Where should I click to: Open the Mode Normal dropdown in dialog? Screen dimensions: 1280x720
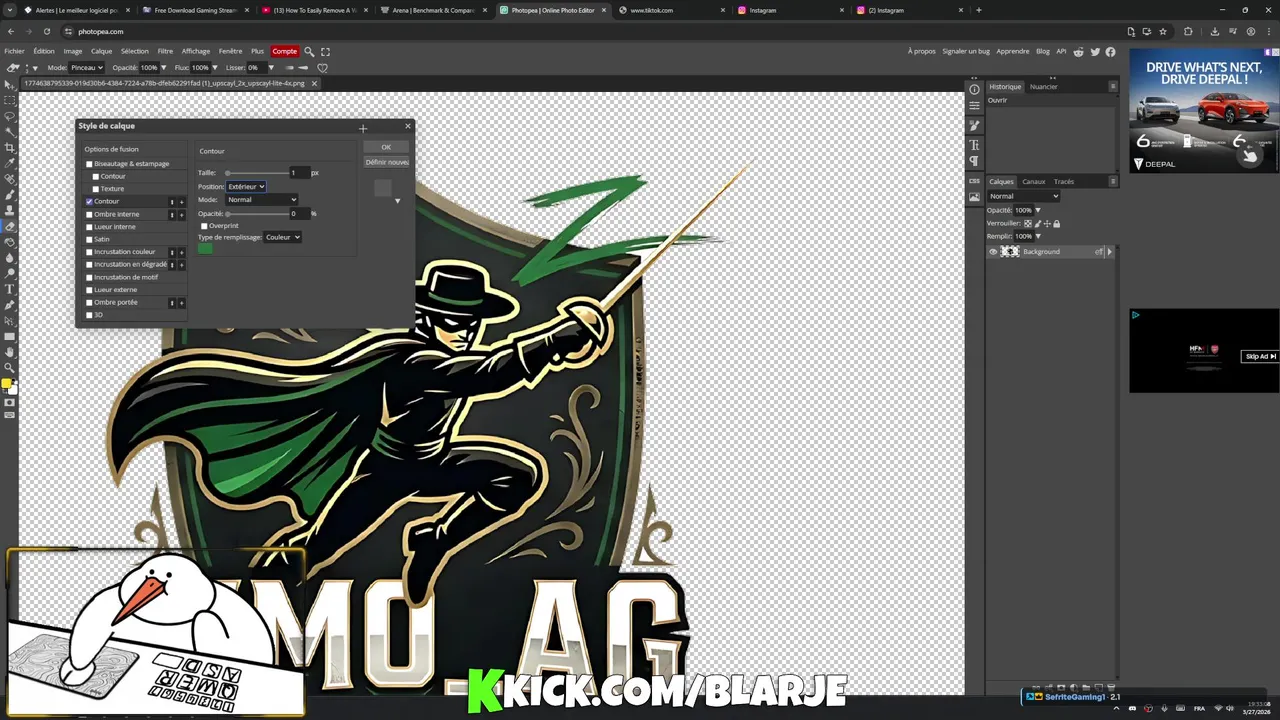coord(262,200)
